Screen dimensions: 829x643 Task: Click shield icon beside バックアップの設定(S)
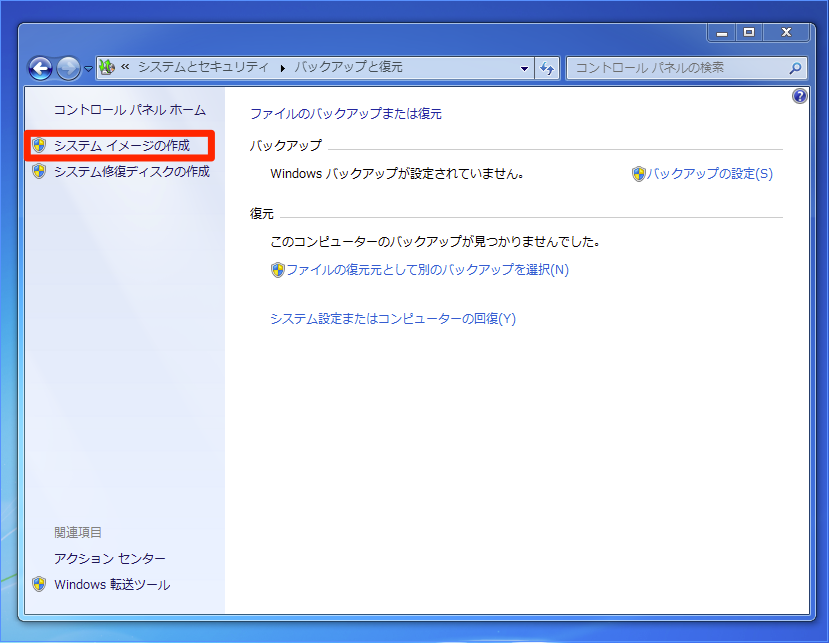pos(639,173)
